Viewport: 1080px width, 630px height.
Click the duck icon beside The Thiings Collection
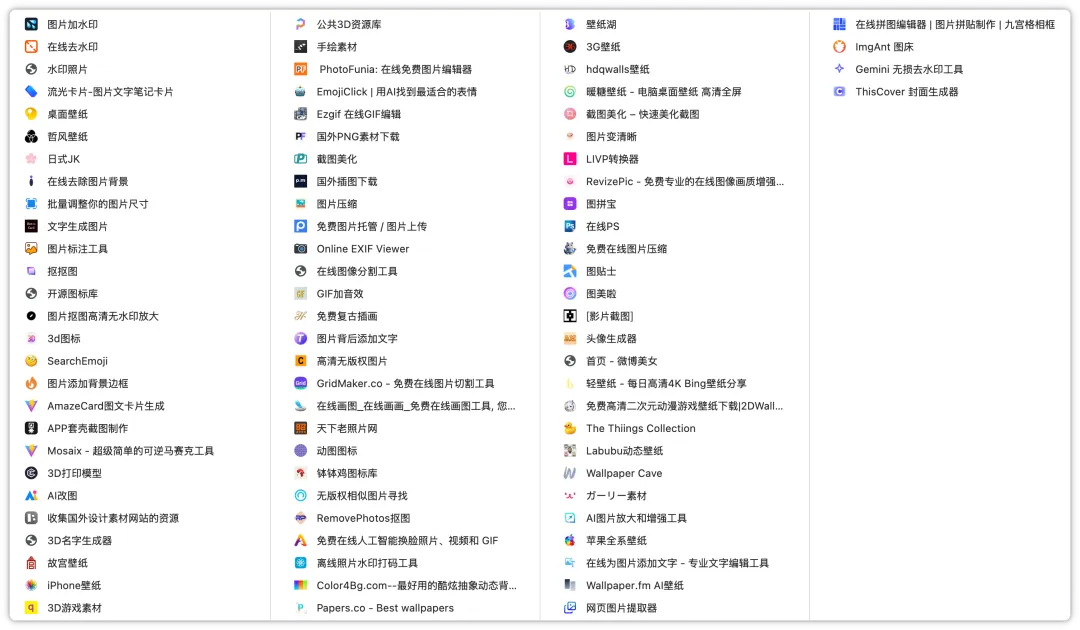tap(570, 428)
